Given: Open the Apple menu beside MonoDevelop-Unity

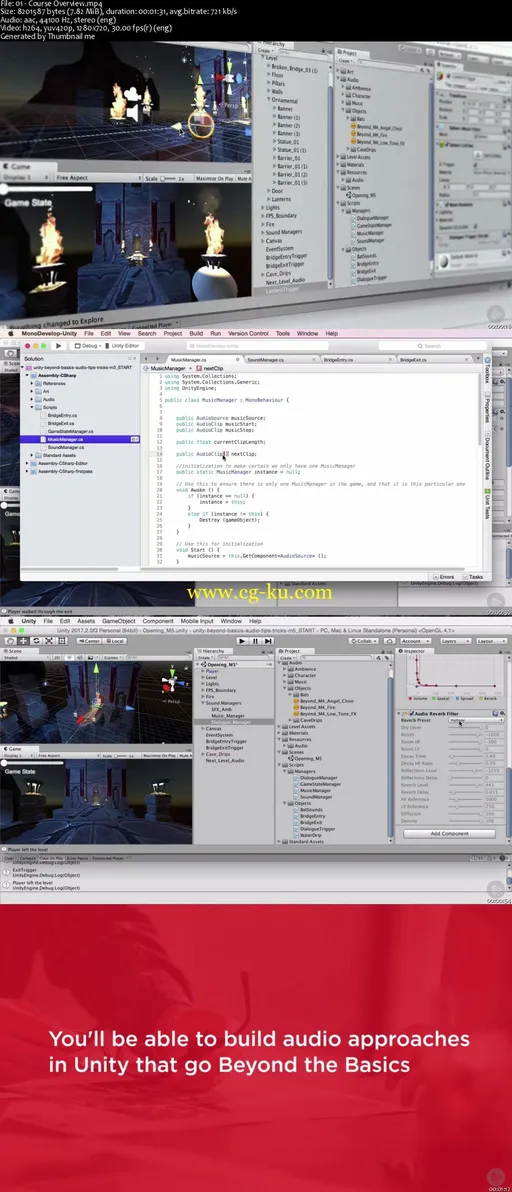Looking at the screenshot, I should click(x=11, y=333).
